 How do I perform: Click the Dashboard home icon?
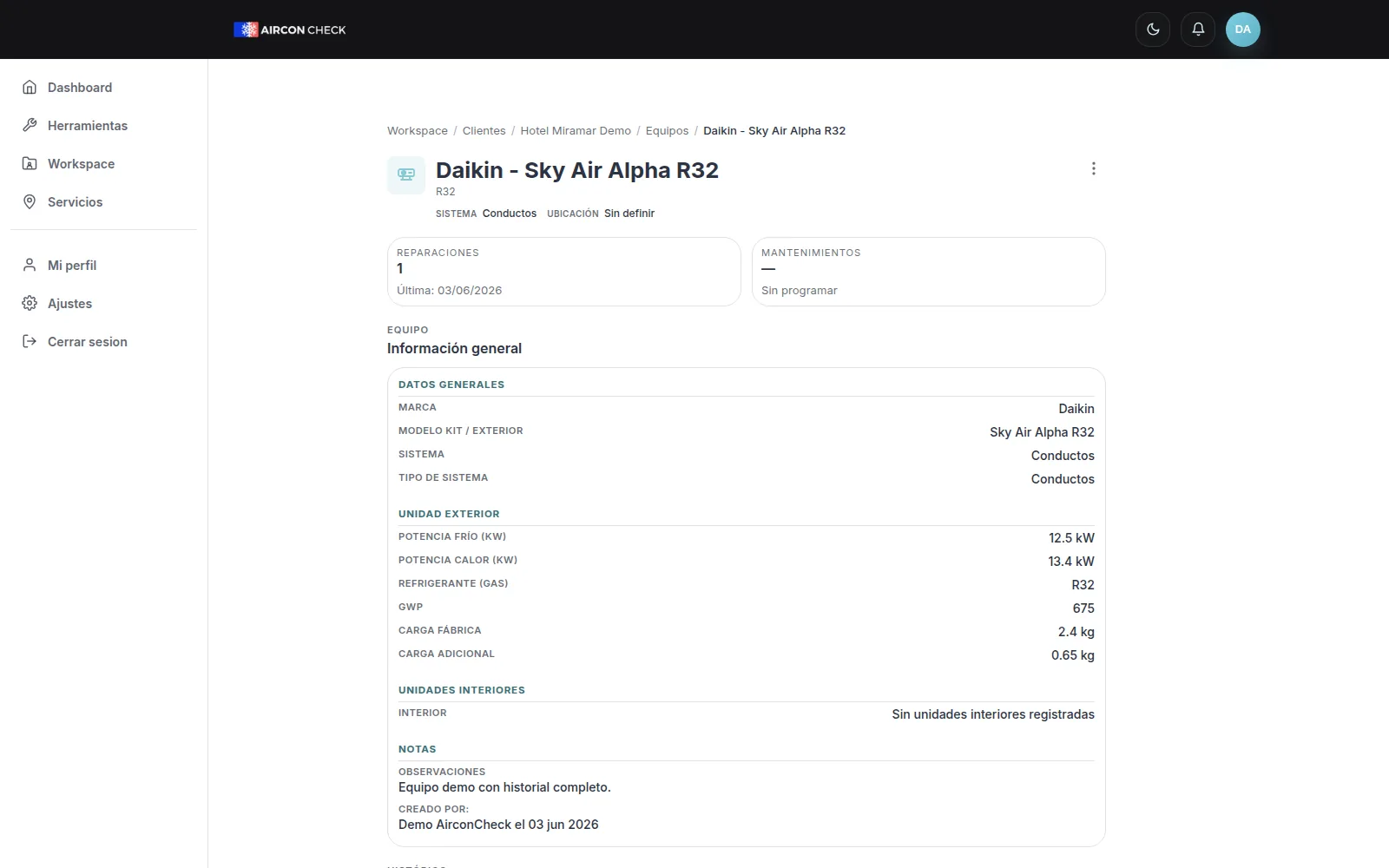30,88
